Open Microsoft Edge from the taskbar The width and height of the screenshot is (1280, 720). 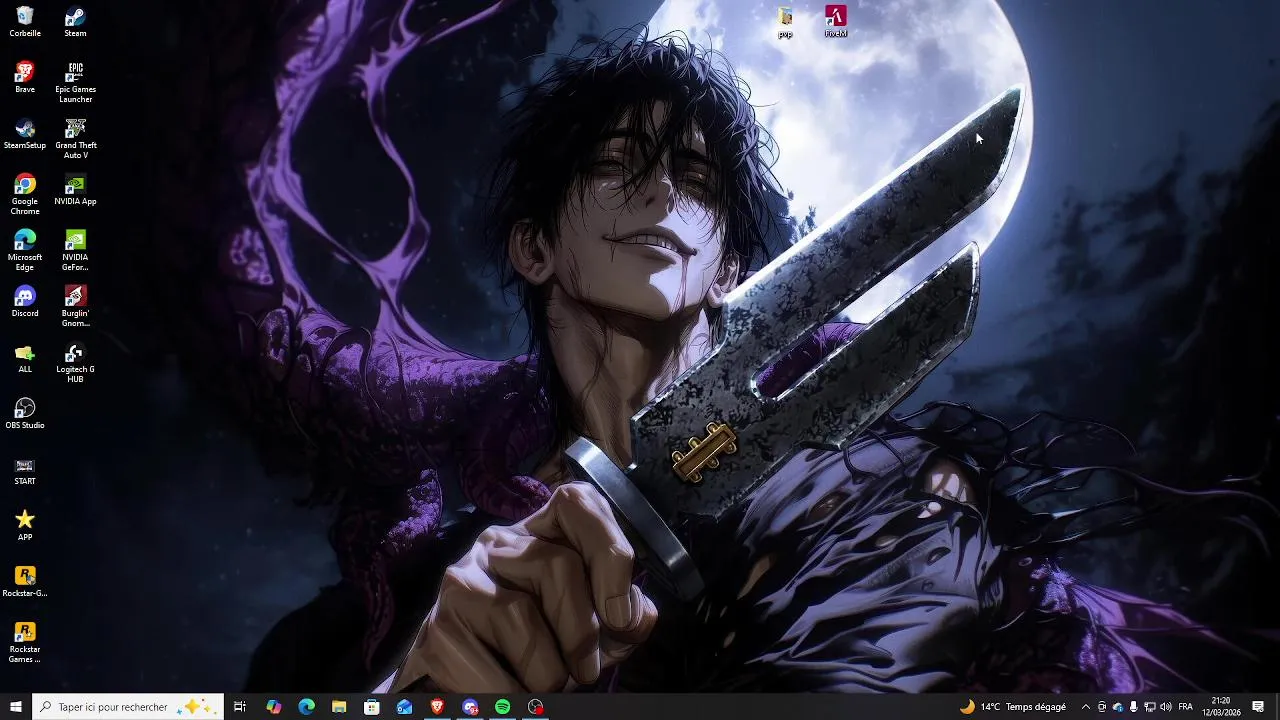[x=306, y=707]
